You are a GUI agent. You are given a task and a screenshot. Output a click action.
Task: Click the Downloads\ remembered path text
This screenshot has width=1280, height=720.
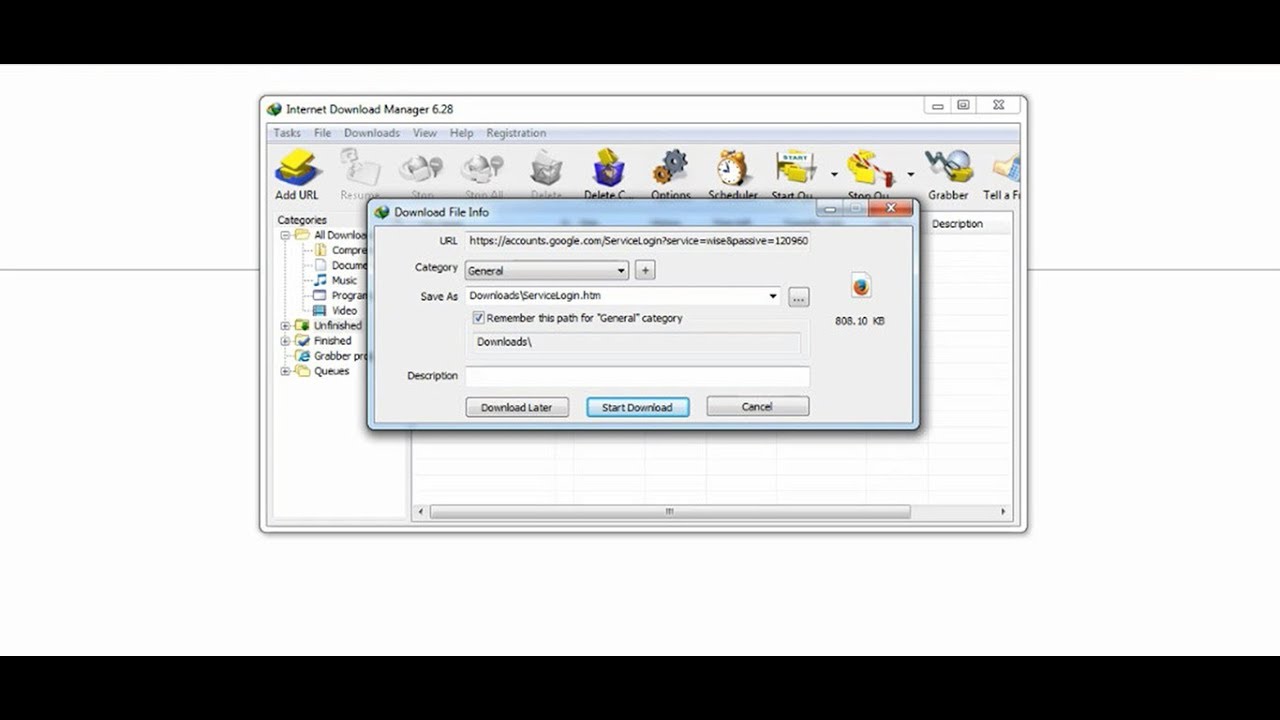504,342
